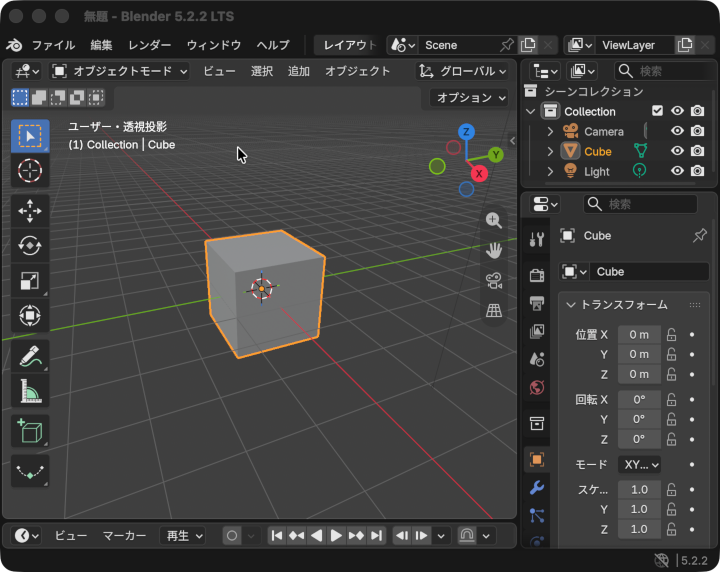Expand the Cube tree item
The image size is (720, 572).
coord(550,151)
